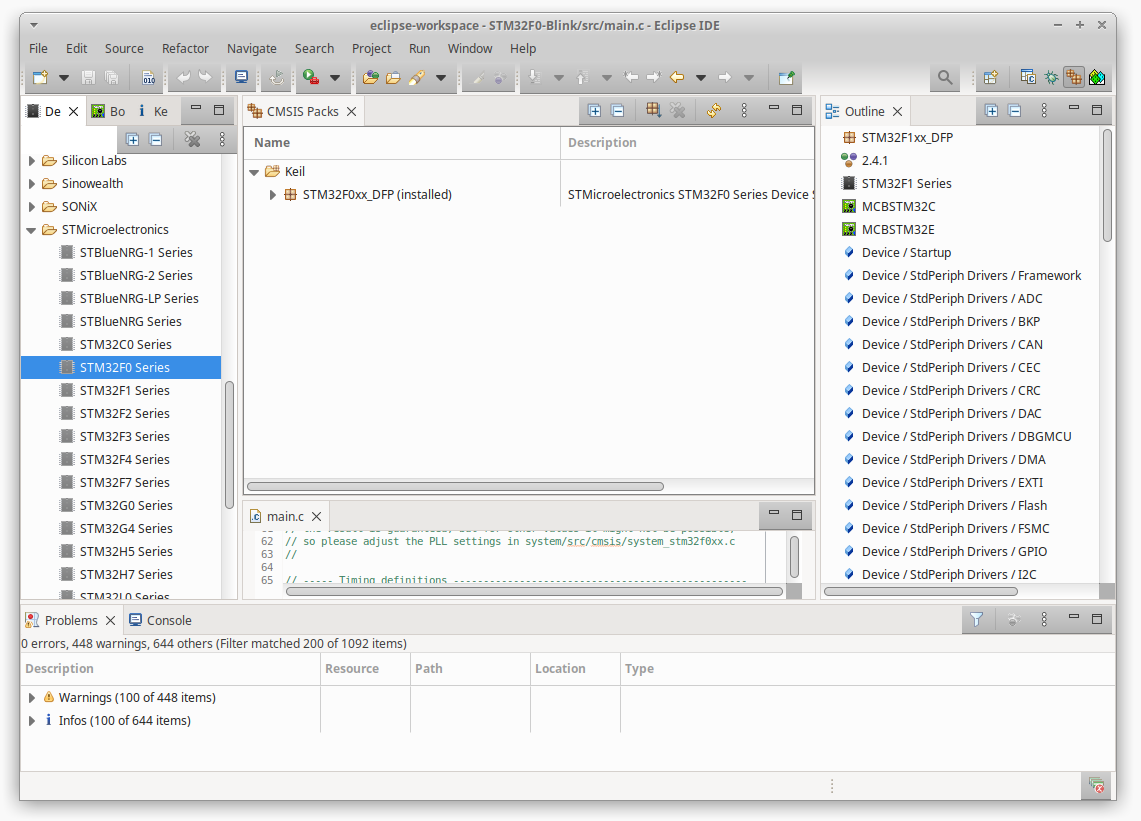
Task: Click the install pack icon in CMSIS Packs
Action: click(653, 110)
